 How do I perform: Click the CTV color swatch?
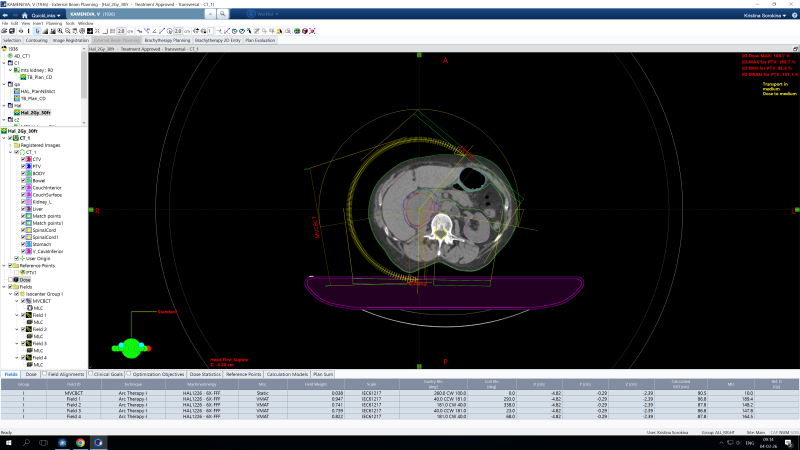[x=29, y=159]
